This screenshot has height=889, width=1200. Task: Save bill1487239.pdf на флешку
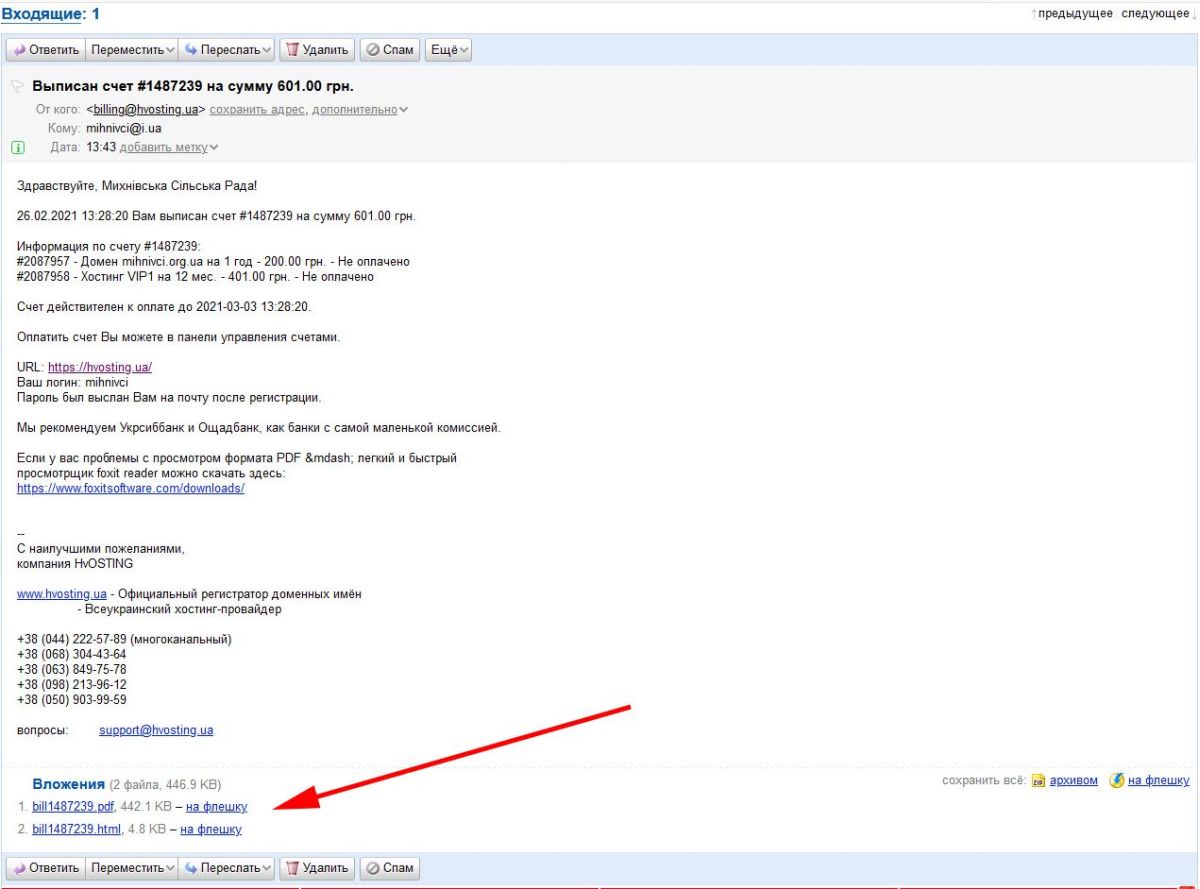[x=216, y=806]
